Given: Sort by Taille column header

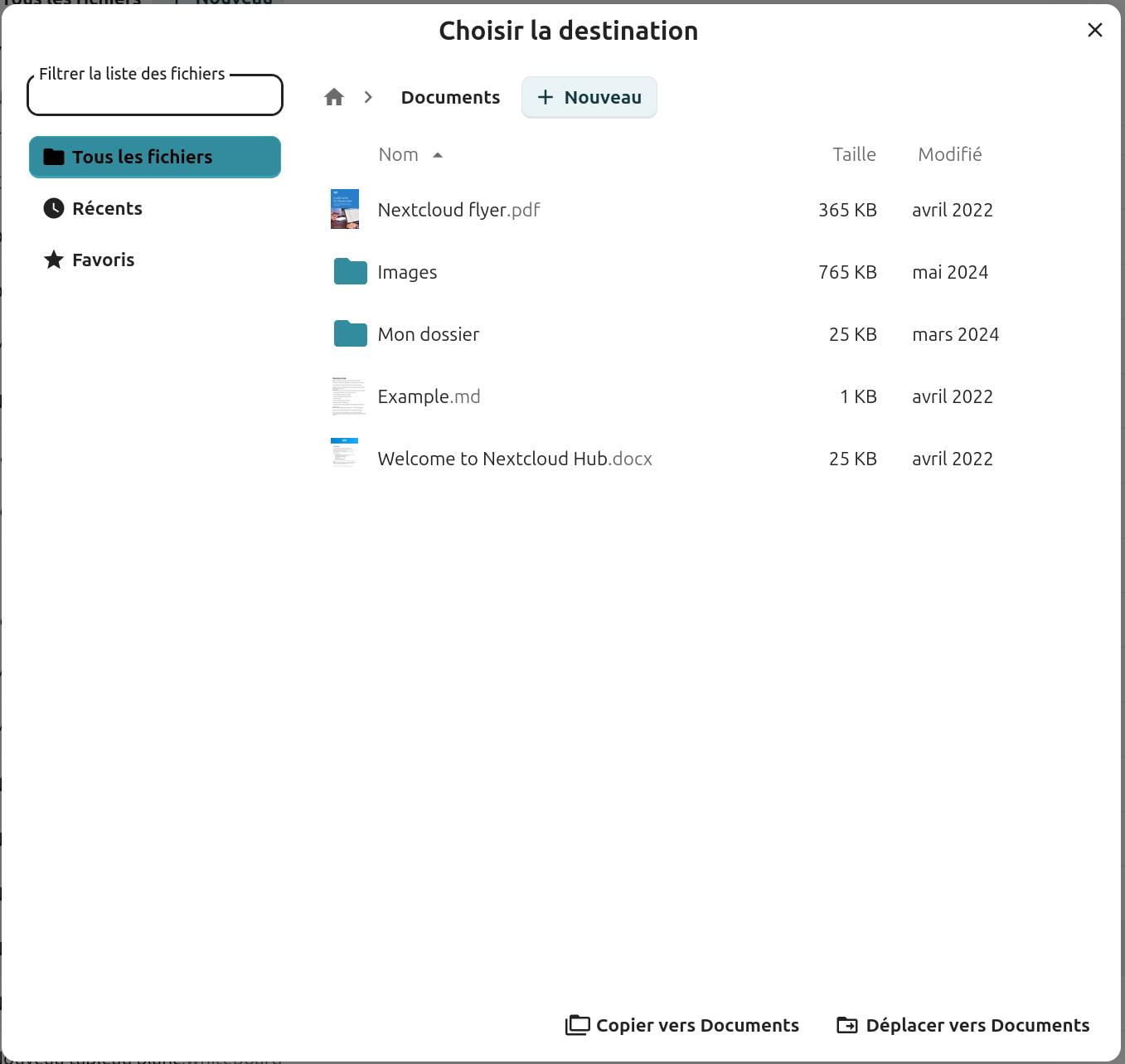Looking at the screenshot, I should [x=854, y=154].
